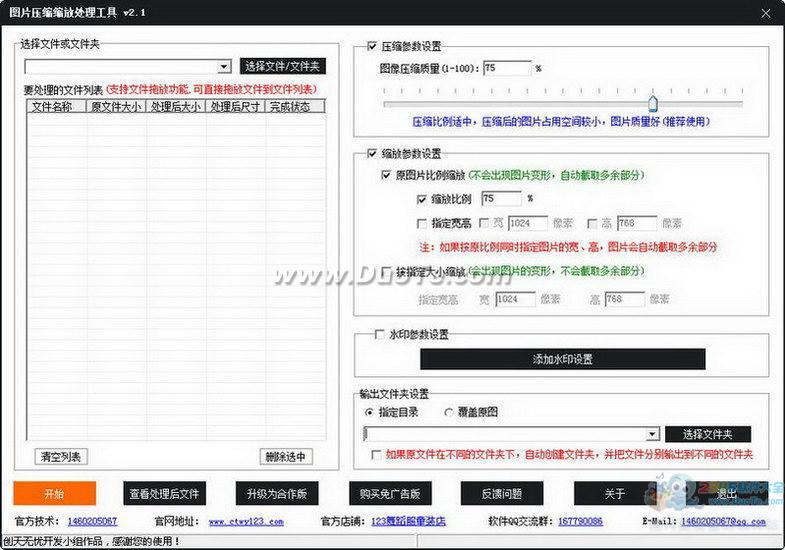
Task: Click the 处理后大小 column header
Action: click(x=175, y=107)
